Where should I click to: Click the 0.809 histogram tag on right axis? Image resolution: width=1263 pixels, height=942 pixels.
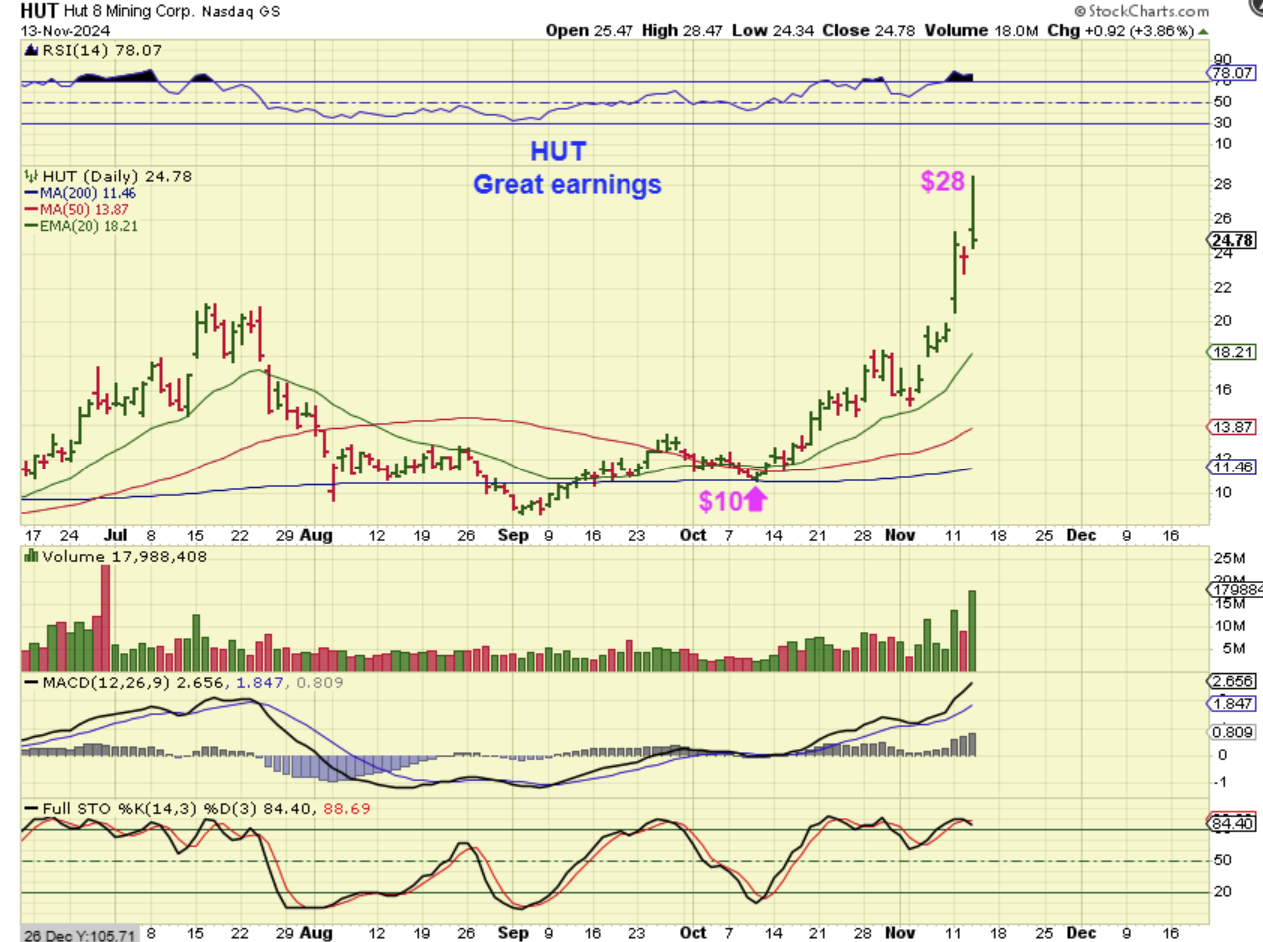(1231, 731)
